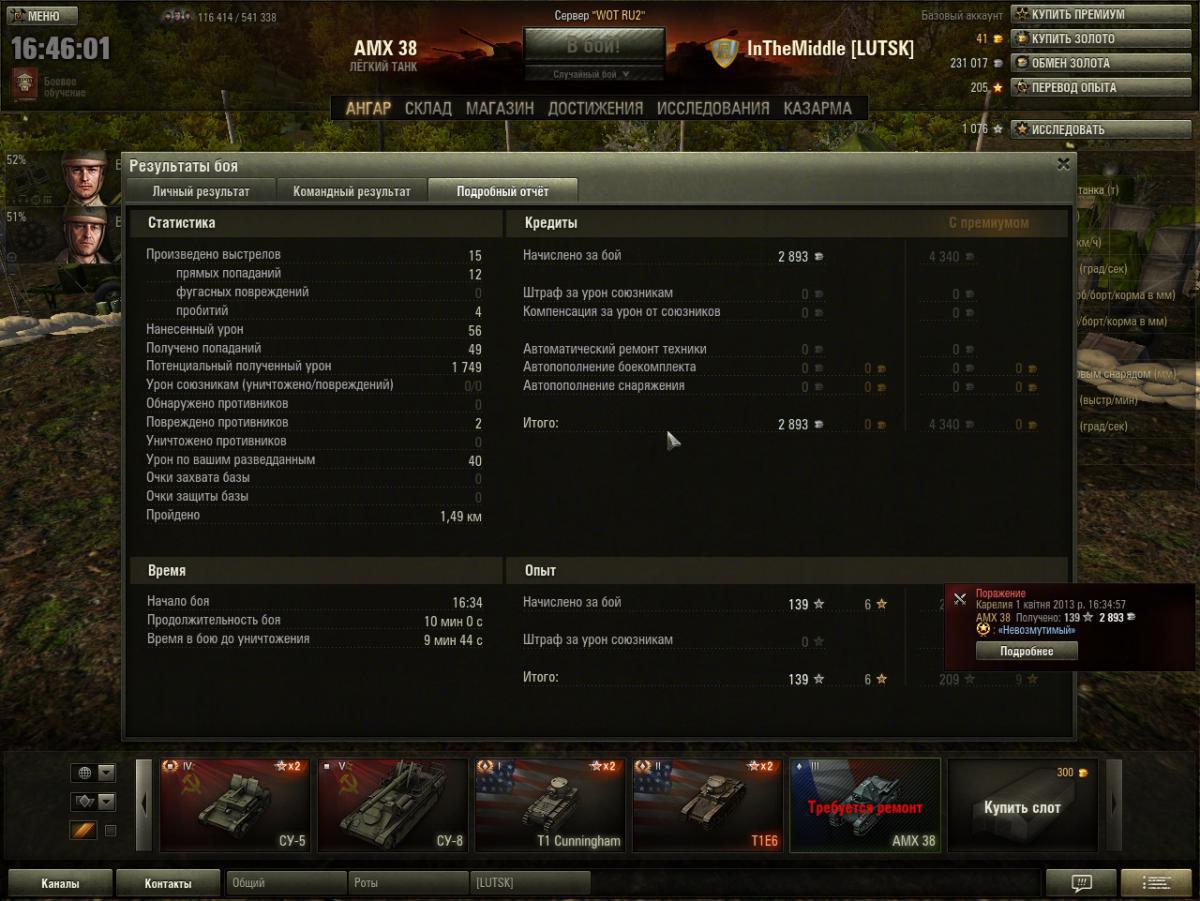Click the first crew member portrait
This screenshot has width=1200, height=901.
point(85,180)
